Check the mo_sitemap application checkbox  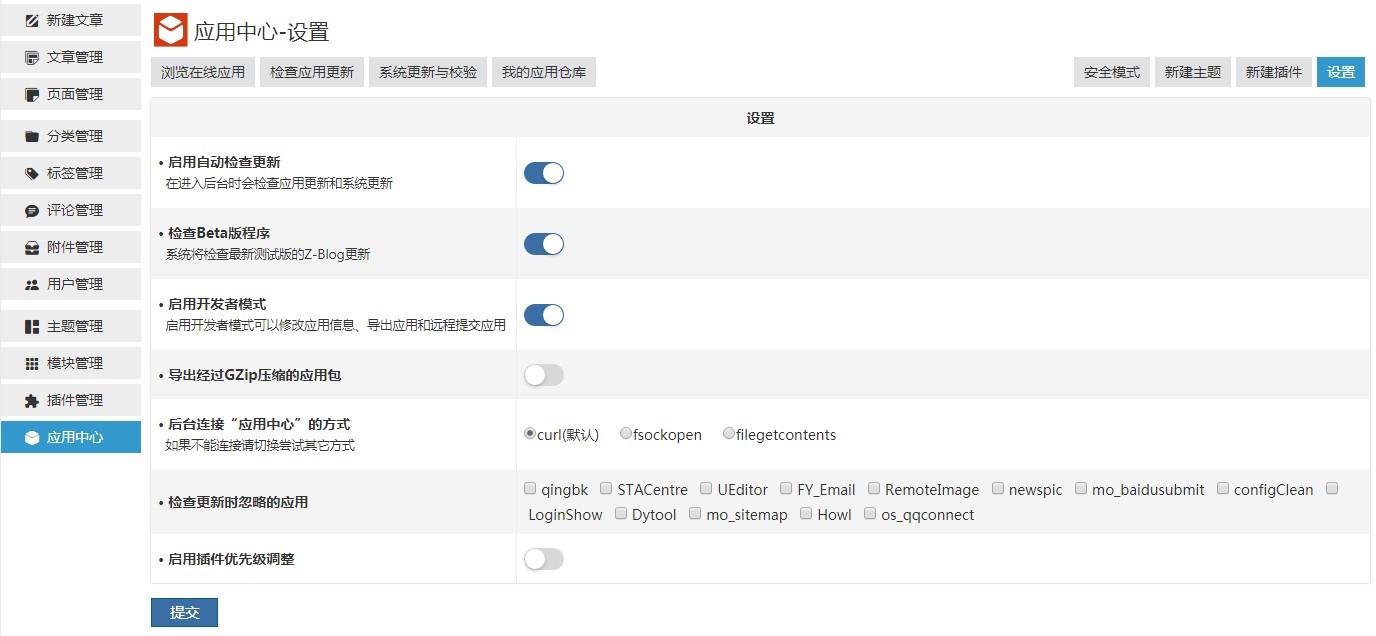(695, 514)
